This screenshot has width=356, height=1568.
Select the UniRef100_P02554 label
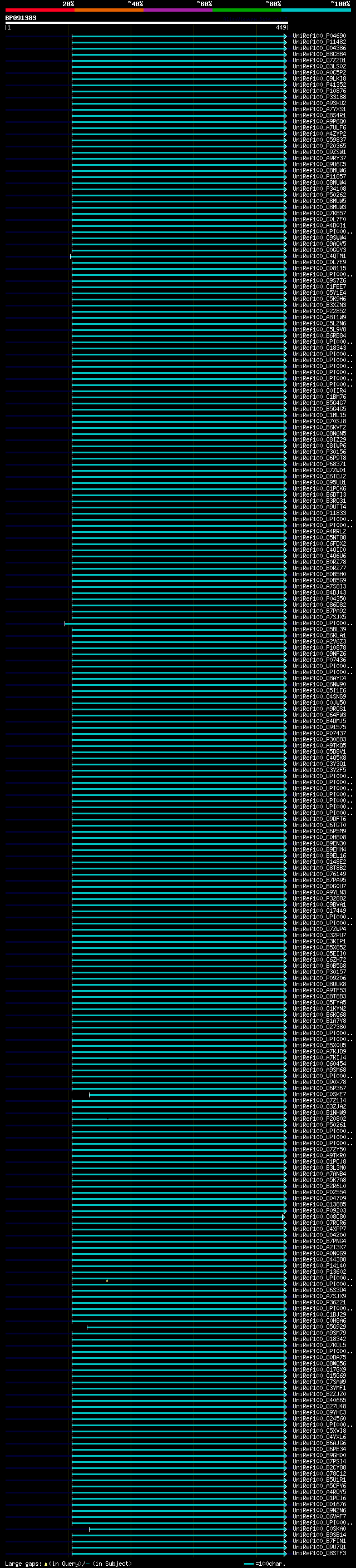[x=319, y=1193]
